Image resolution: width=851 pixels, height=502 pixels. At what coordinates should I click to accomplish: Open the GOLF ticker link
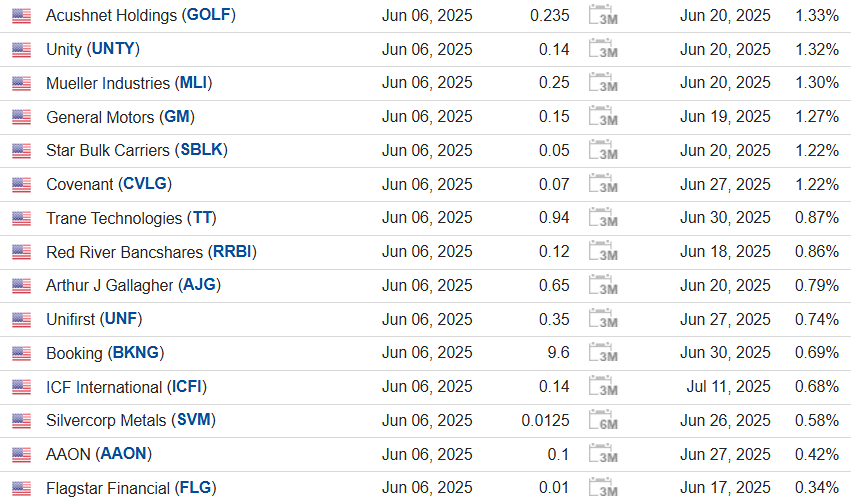[x=211, y=16]
